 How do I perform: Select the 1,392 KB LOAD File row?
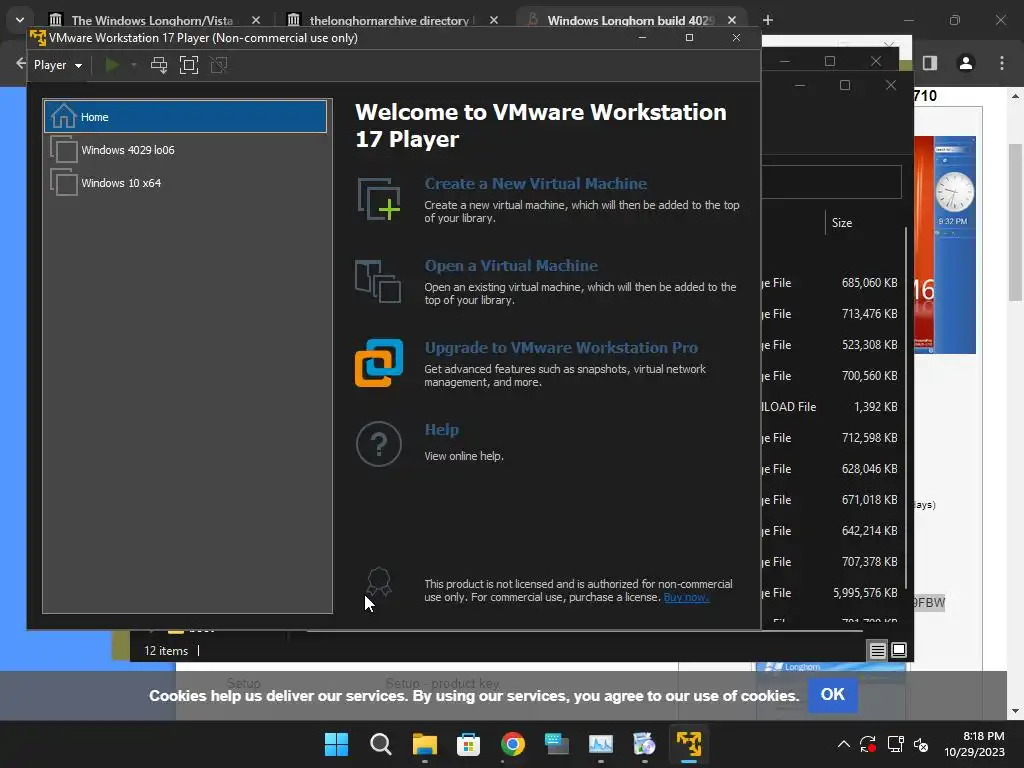(833, 406)
